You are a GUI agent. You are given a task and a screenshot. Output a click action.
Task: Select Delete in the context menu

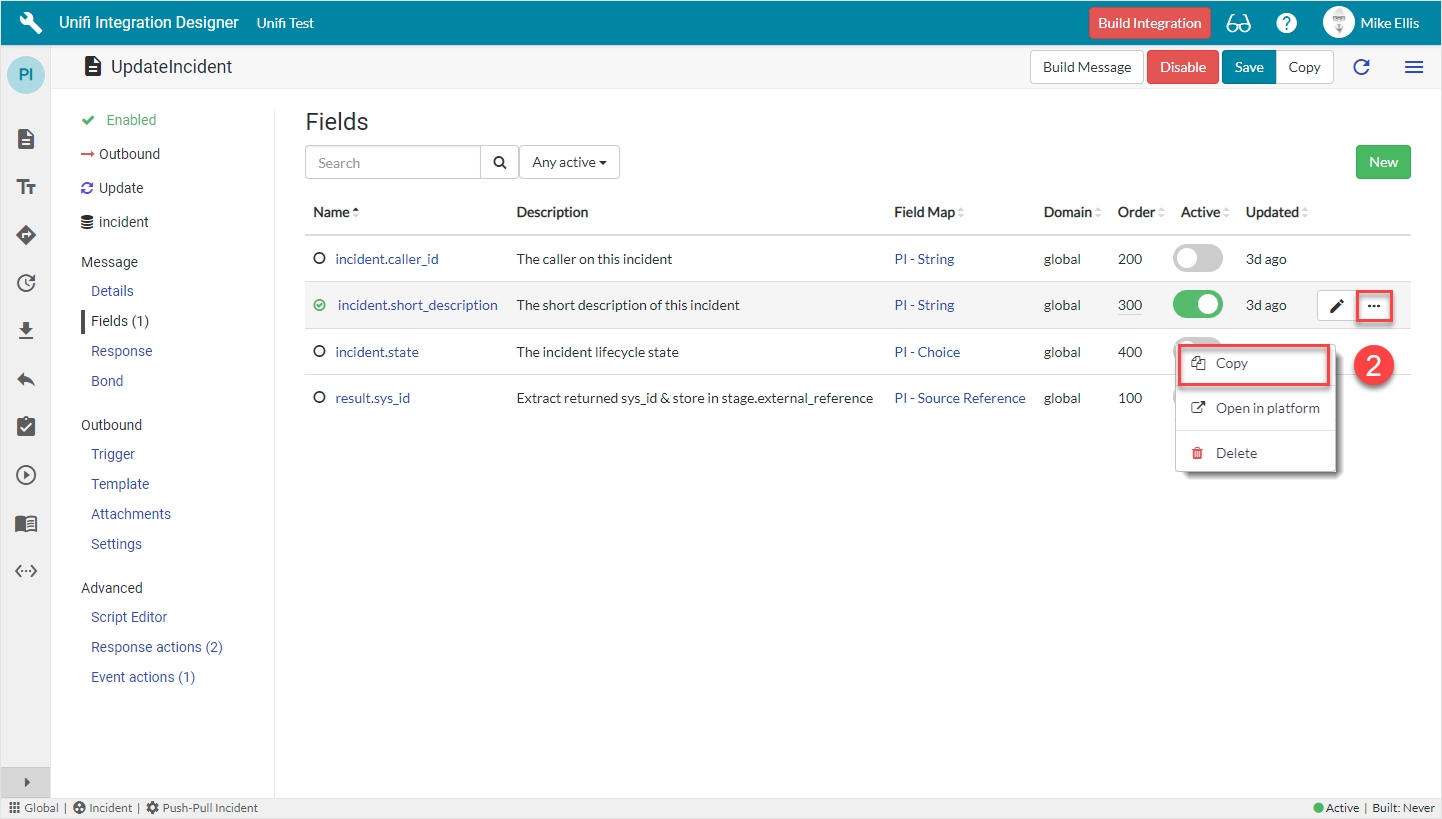point(1236,454)
